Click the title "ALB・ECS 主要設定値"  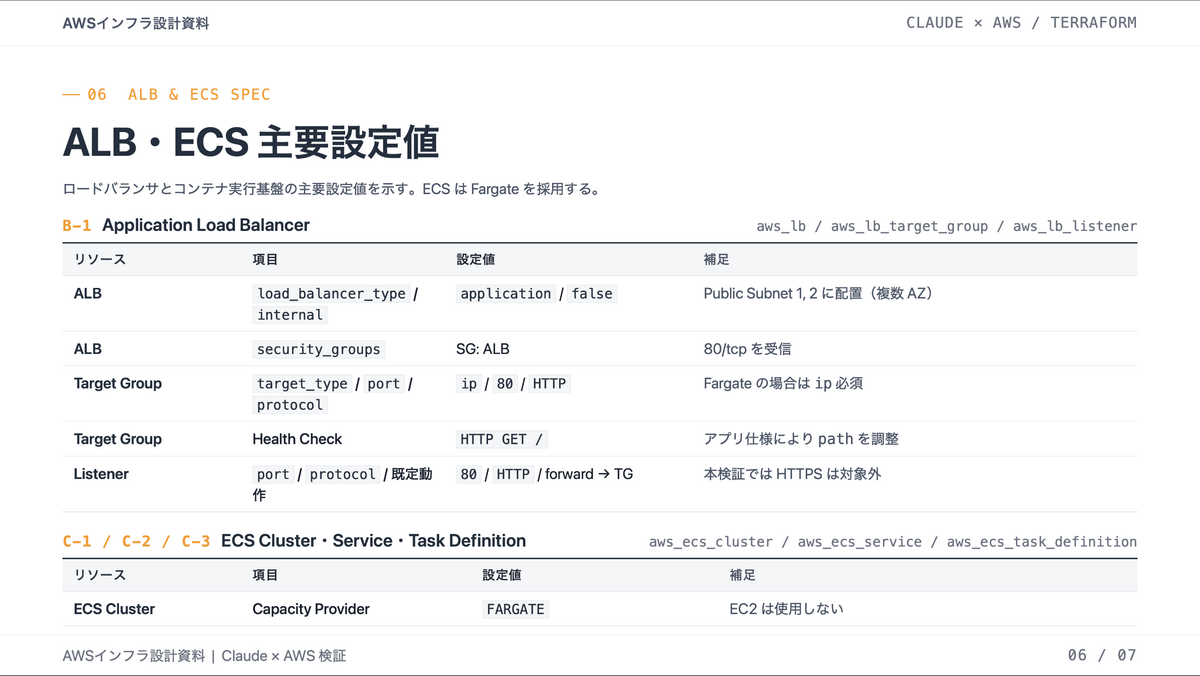tap(251, 142)
